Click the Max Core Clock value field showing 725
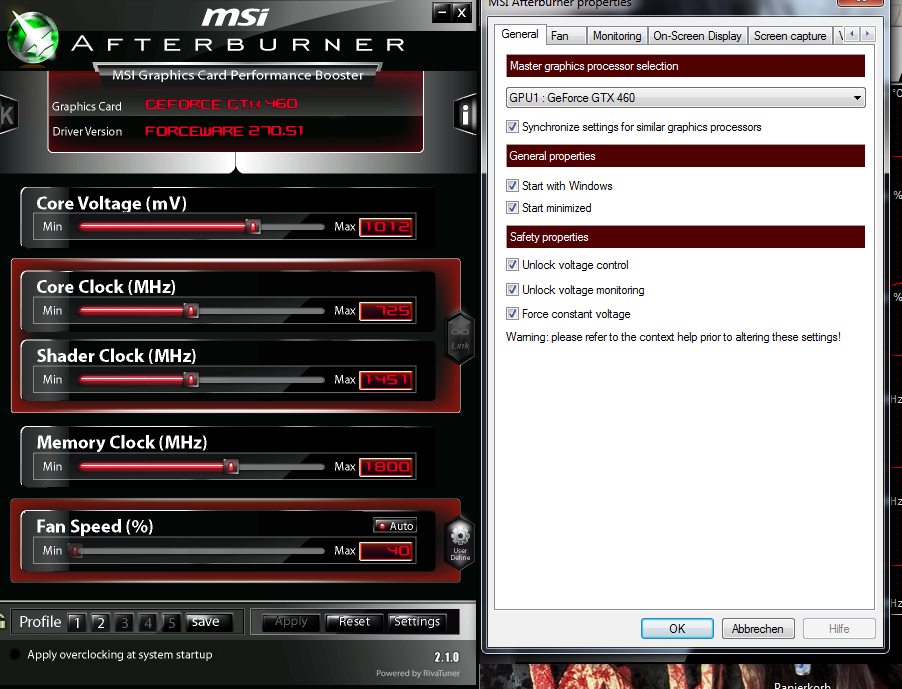The height and width of the screenshot is (689, 902). 386,310
